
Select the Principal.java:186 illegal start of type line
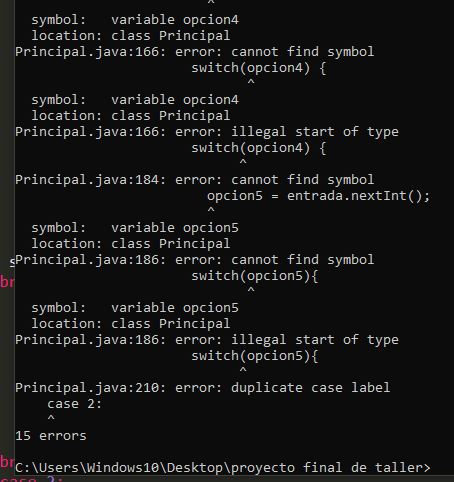click(207, 340)
